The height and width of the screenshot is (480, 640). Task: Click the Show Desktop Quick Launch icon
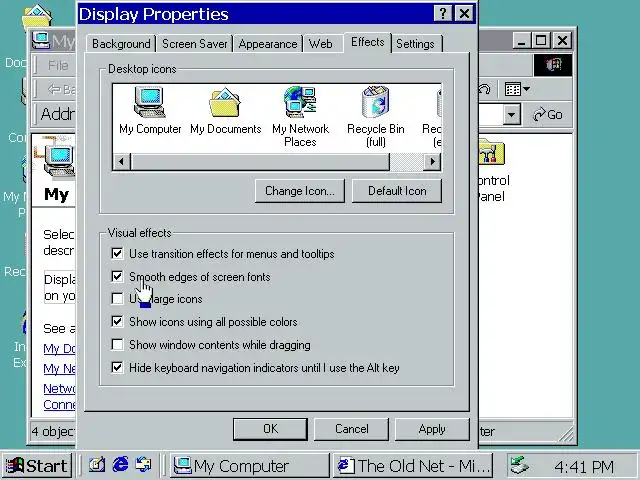(97, 465)
